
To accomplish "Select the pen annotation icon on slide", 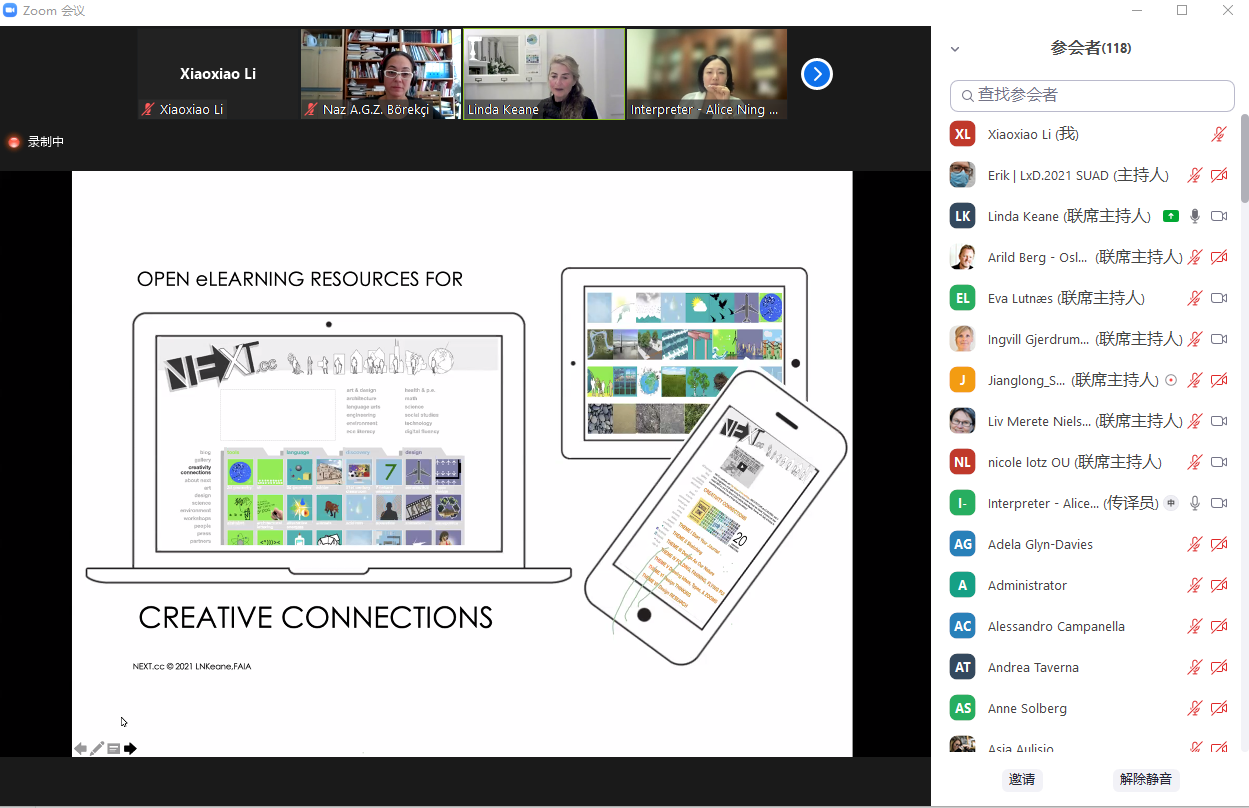I will 97,748.
